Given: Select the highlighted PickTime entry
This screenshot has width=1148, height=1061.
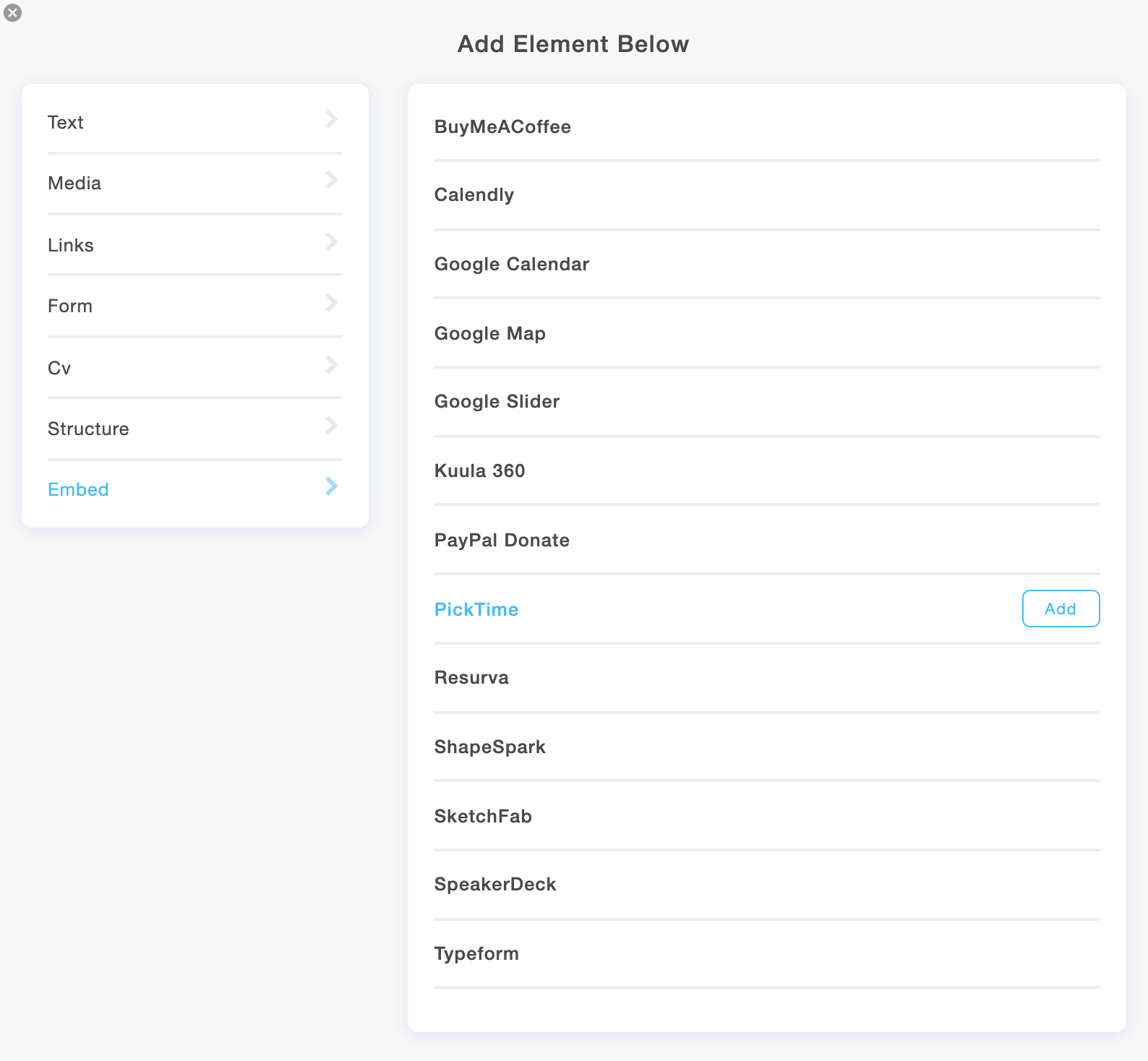Looking at the screenshot, I should tap(476, 609).
